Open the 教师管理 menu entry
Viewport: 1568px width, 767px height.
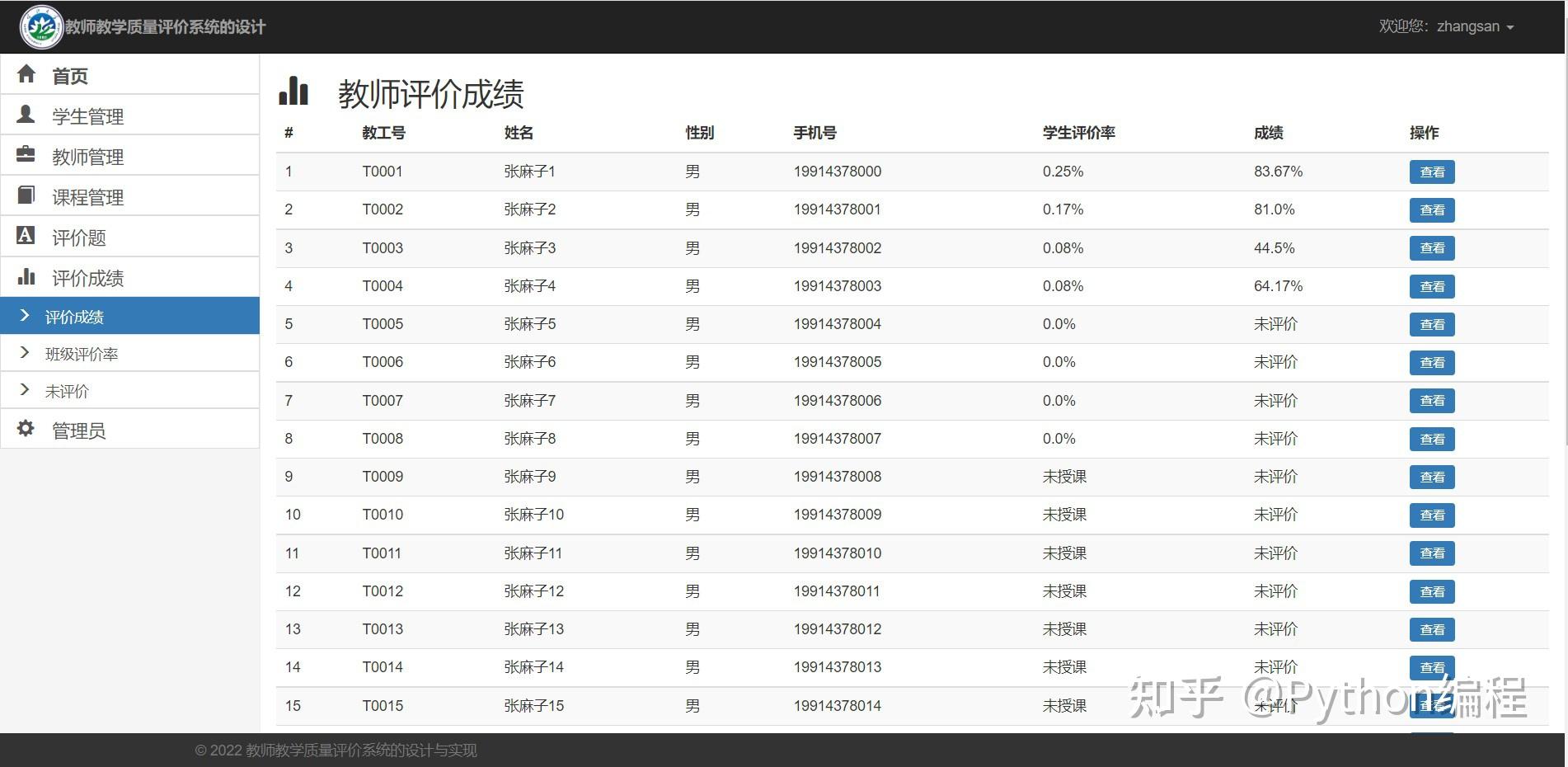pos(87,156)
